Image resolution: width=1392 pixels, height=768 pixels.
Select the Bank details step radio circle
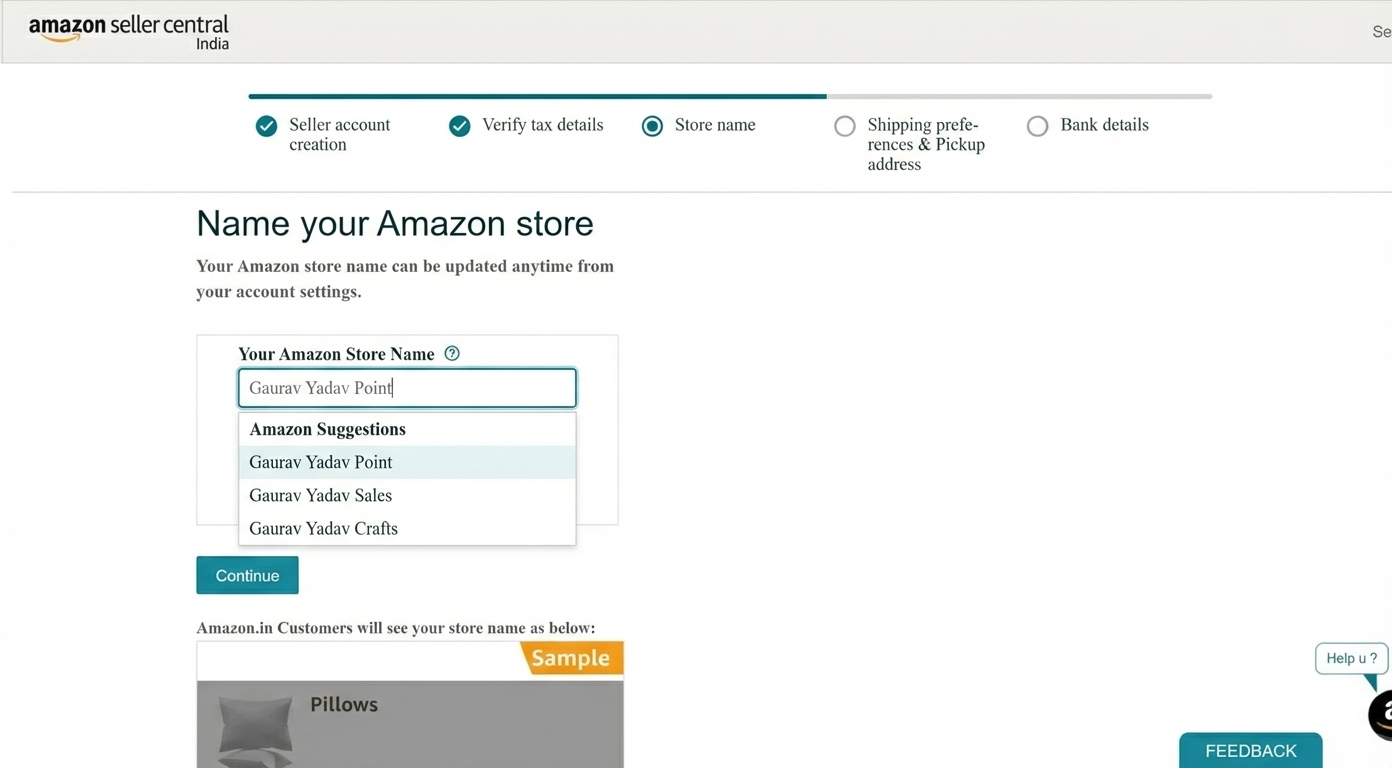pyautogui.click(x=1038, y=126)
